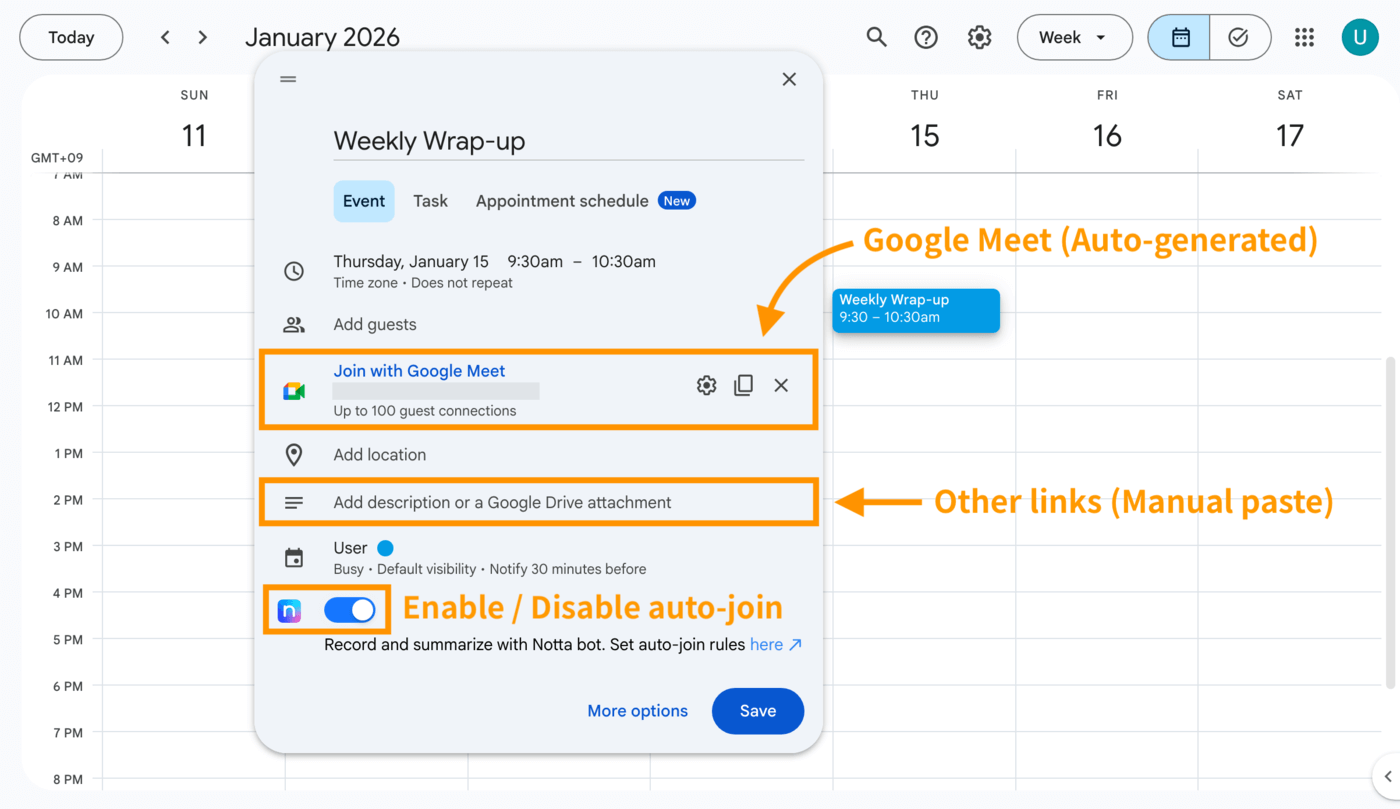1400x809 pixels.
Task: Copy the Google Meet conference info
Action: pyautogui.click(x=743, y=385)
